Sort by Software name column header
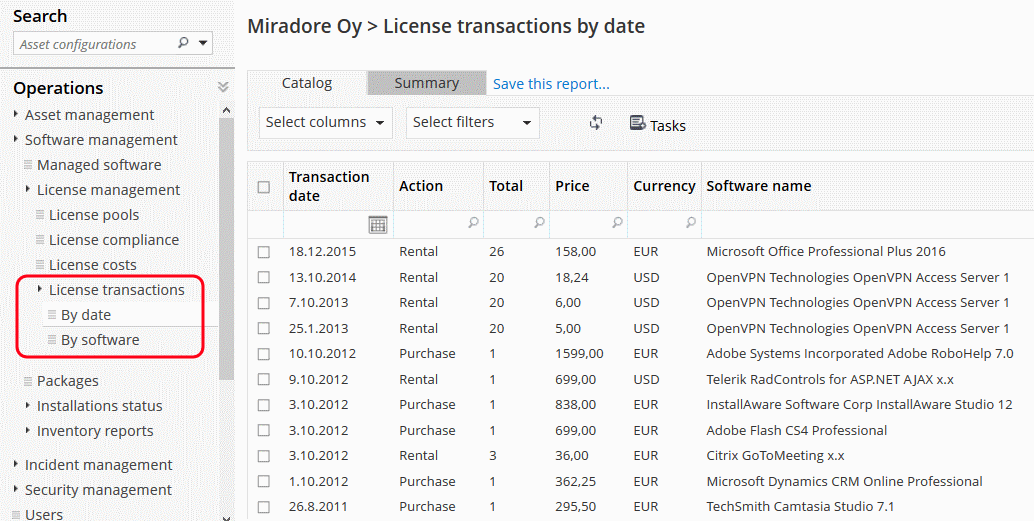This screenshot has width=1034, height=521. [x=759, y=186]
